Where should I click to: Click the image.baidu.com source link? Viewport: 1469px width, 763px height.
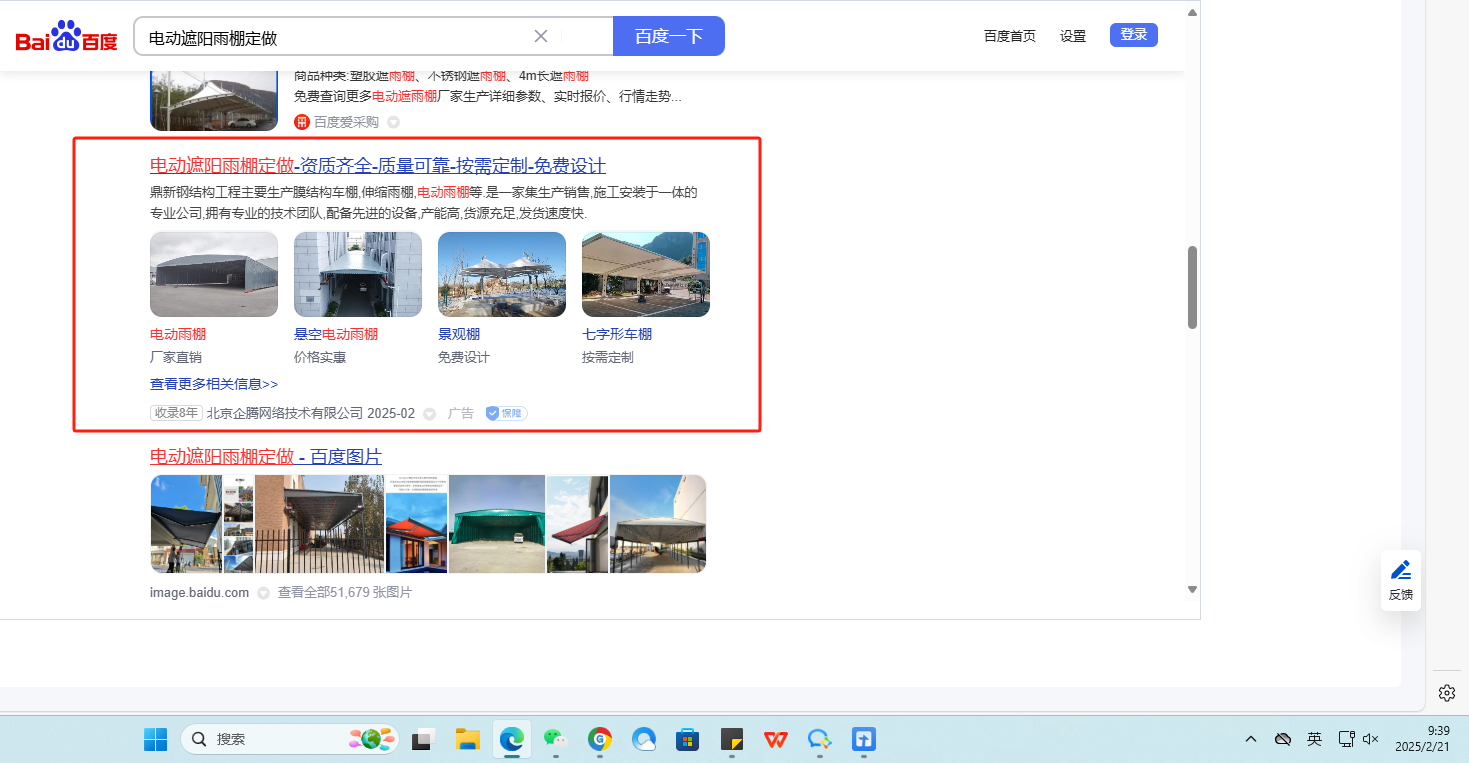tap(199, 592)
